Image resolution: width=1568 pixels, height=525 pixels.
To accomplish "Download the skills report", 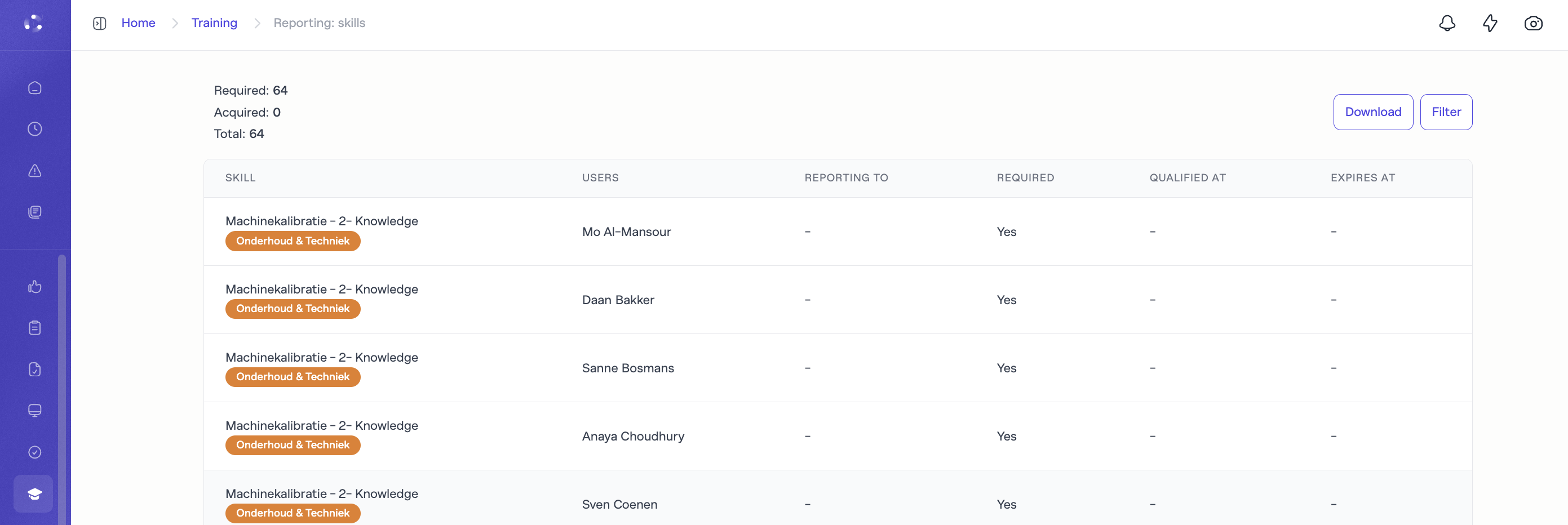I will tap(1372, 112).
